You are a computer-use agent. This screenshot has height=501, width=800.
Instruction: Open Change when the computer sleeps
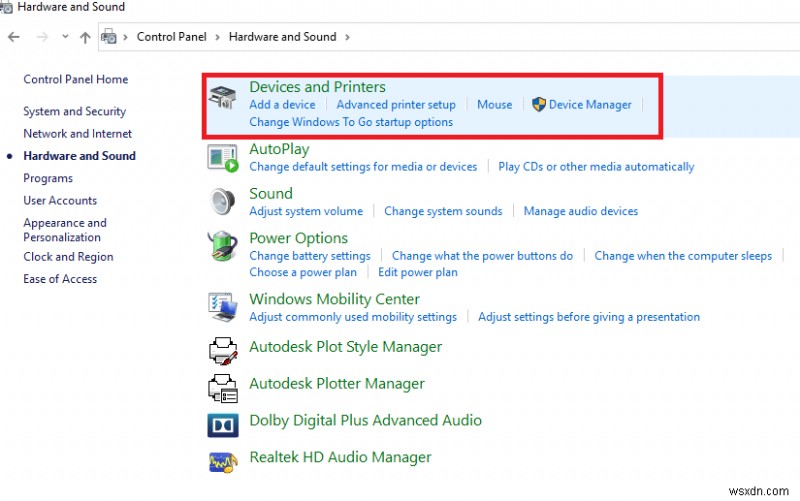pos(683,256)
